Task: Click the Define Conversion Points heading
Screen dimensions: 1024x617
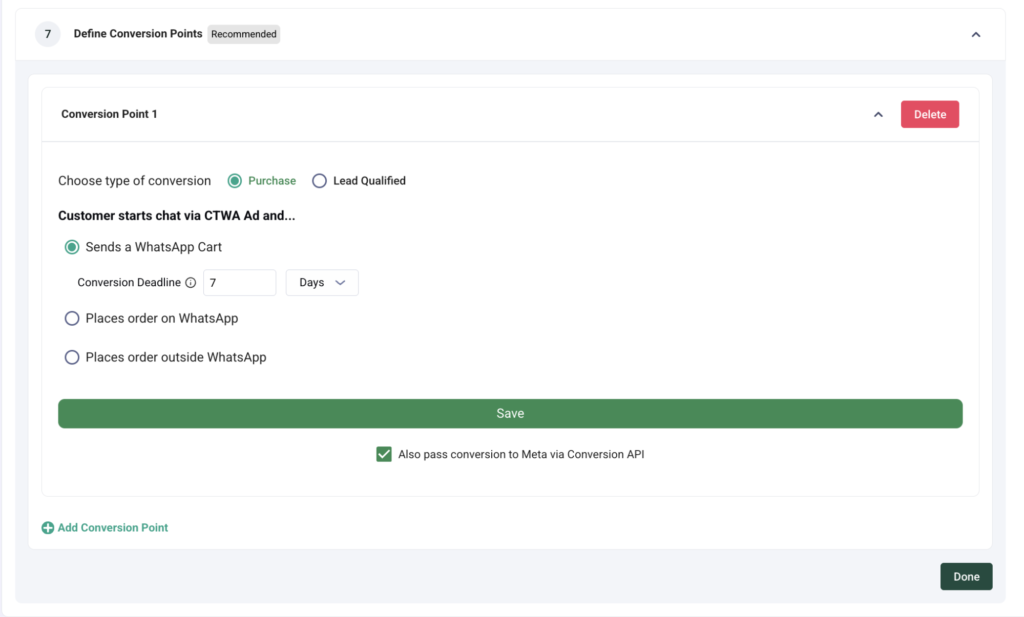Action: tap(138, 33)
